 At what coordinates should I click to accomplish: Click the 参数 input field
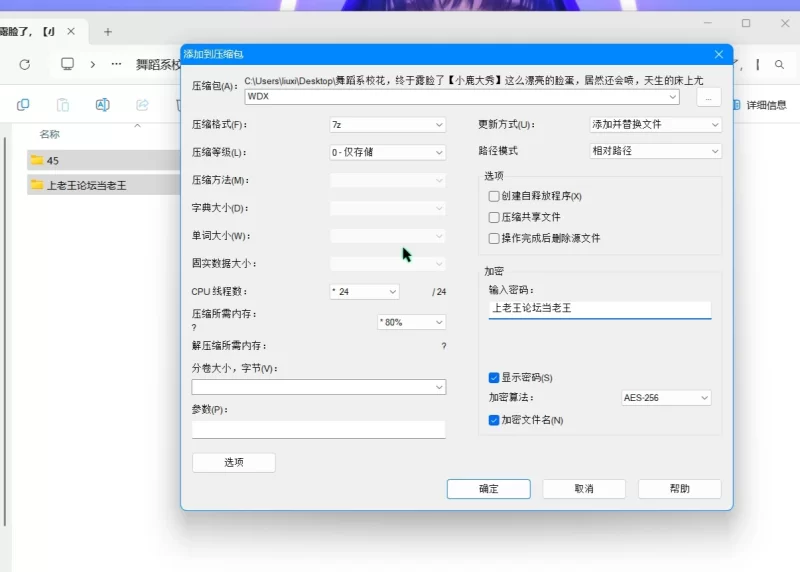[x=318, y=429]
